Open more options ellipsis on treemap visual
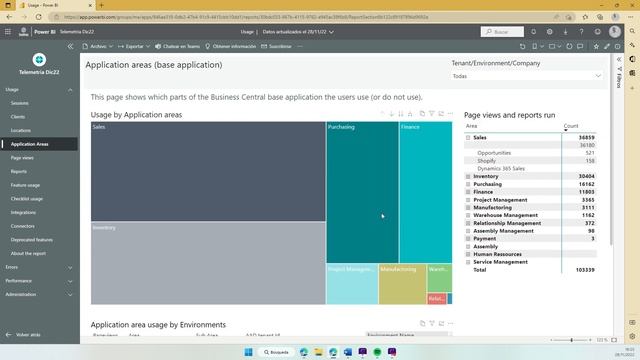 450,113
